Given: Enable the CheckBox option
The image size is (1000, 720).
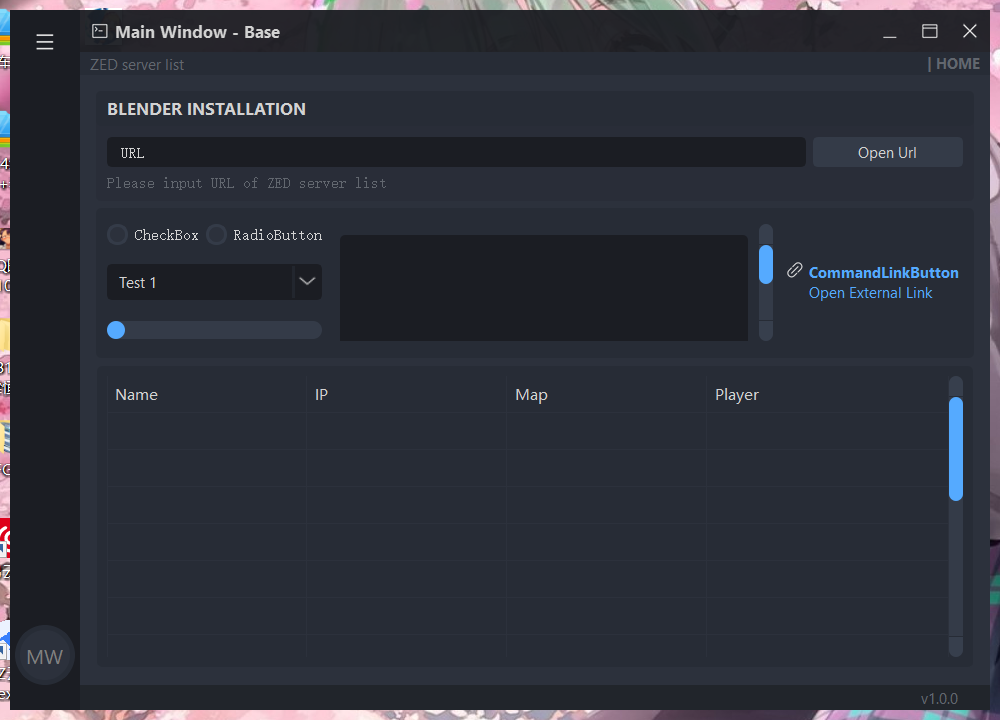Looking at the screenshot, I should coord(118,235).
